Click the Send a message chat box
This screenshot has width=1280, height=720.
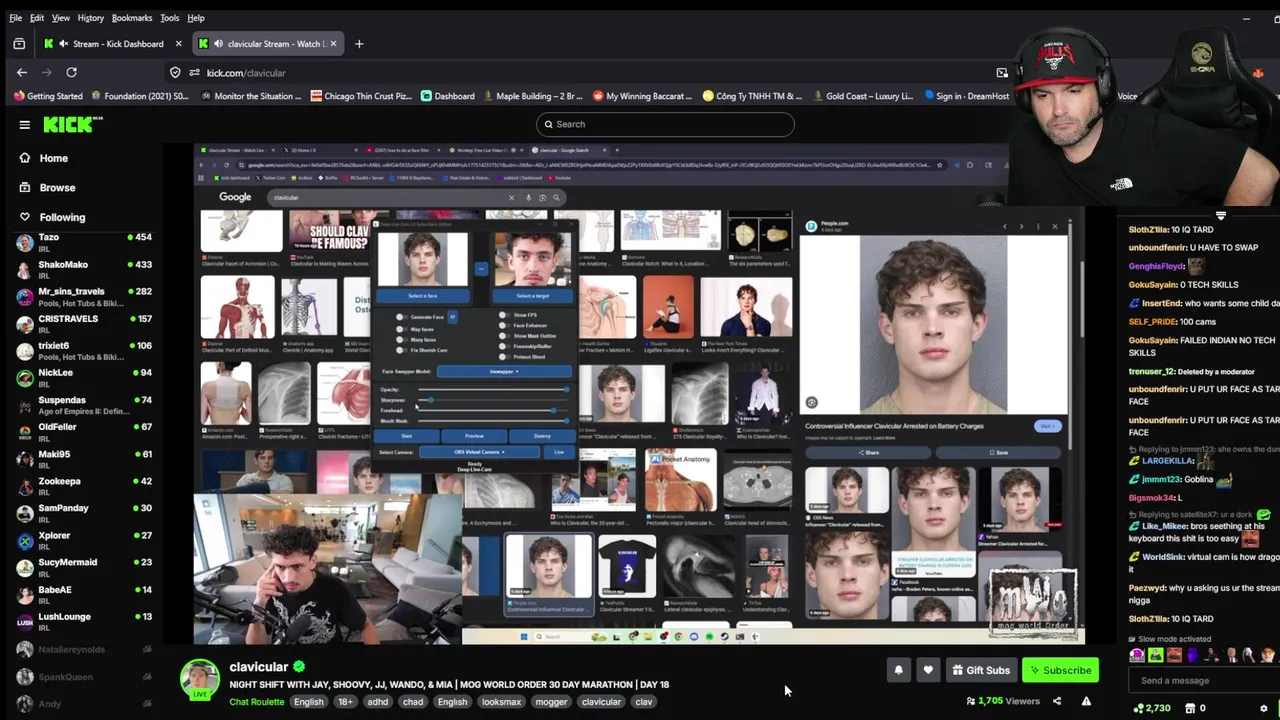click(1200, 681)
